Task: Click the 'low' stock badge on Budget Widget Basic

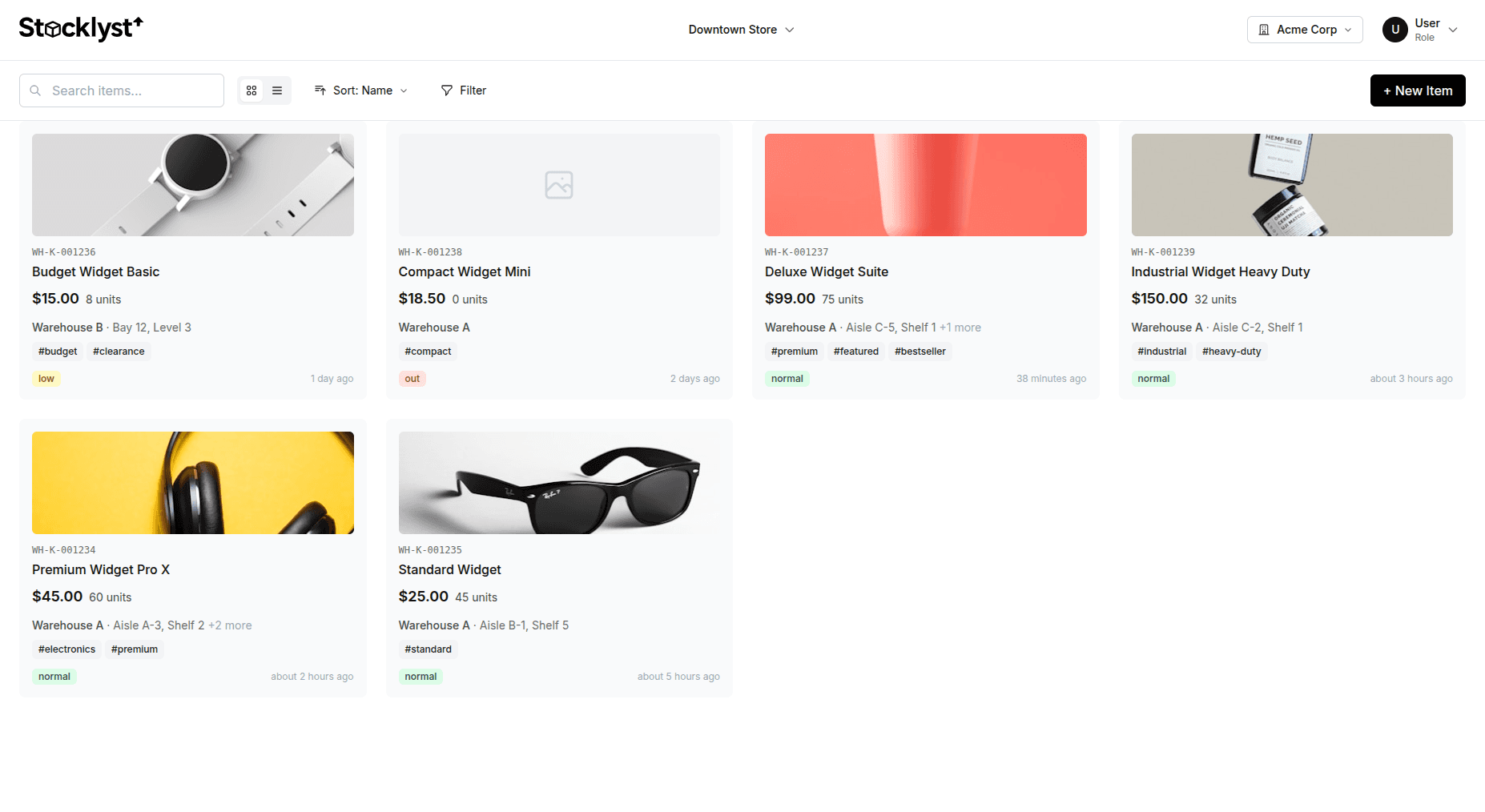Action: (x=46, y=378)
